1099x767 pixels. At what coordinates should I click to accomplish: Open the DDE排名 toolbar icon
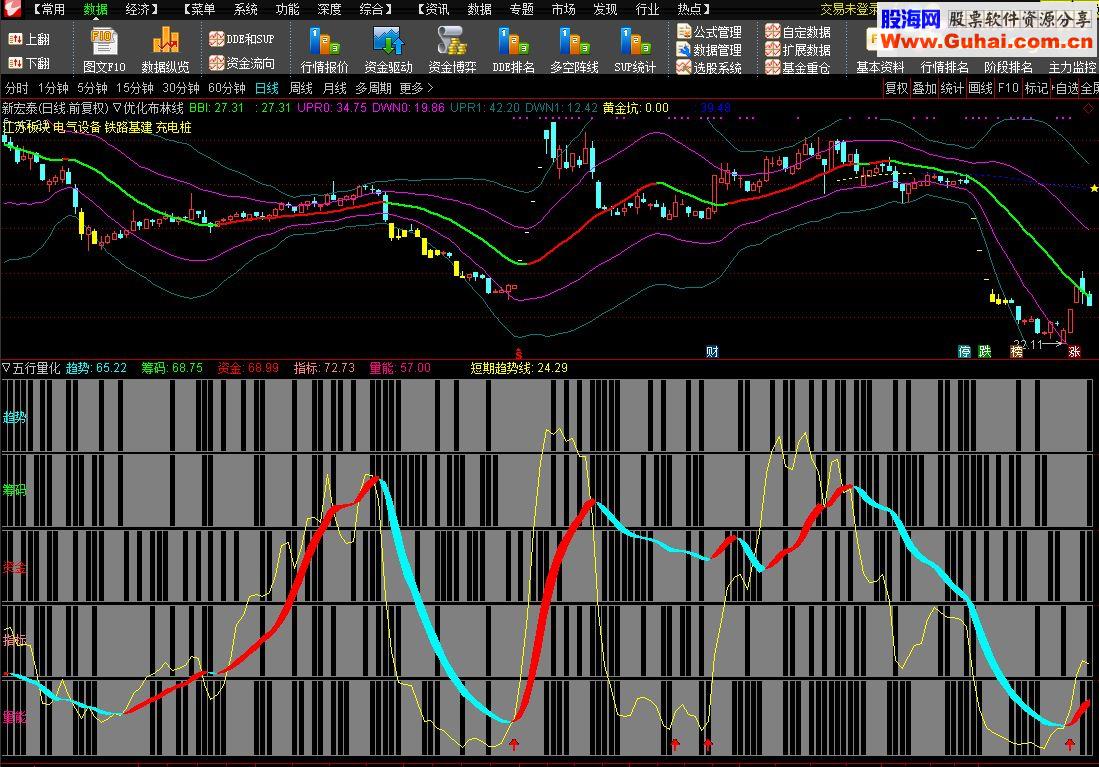pyautogui.click(x=513, y=41)
